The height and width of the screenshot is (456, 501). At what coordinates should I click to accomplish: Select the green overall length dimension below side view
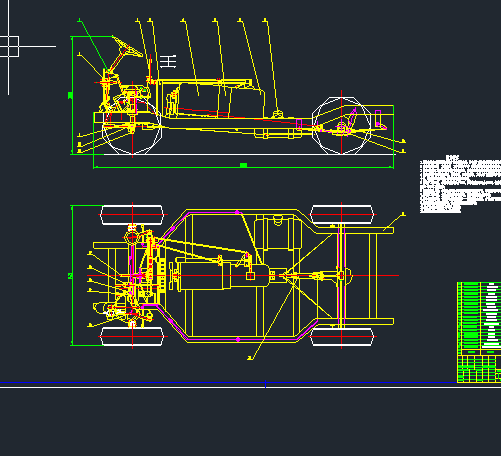[x=243, y=166]
